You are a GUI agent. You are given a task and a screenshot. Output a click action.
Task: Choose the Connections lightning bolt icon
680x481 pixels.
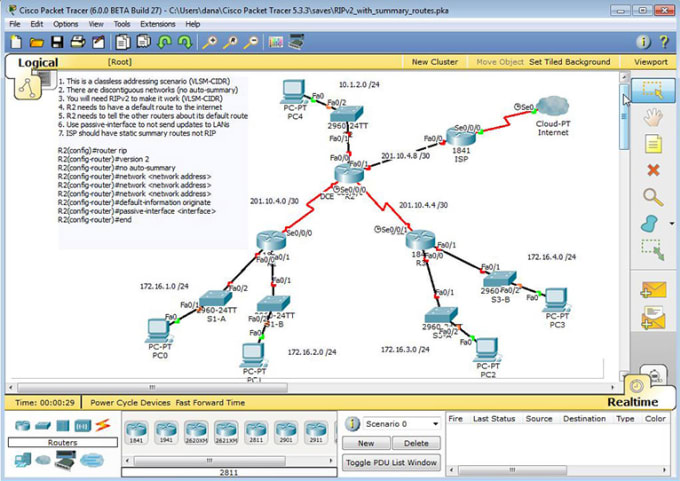click(x=103, y=425)
